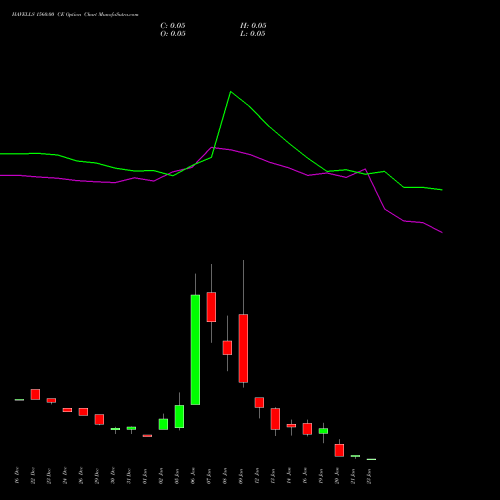This screenshot has width=500, height=500.
Task: Click the tallest green candlestick body
Action: click(195, 350)
